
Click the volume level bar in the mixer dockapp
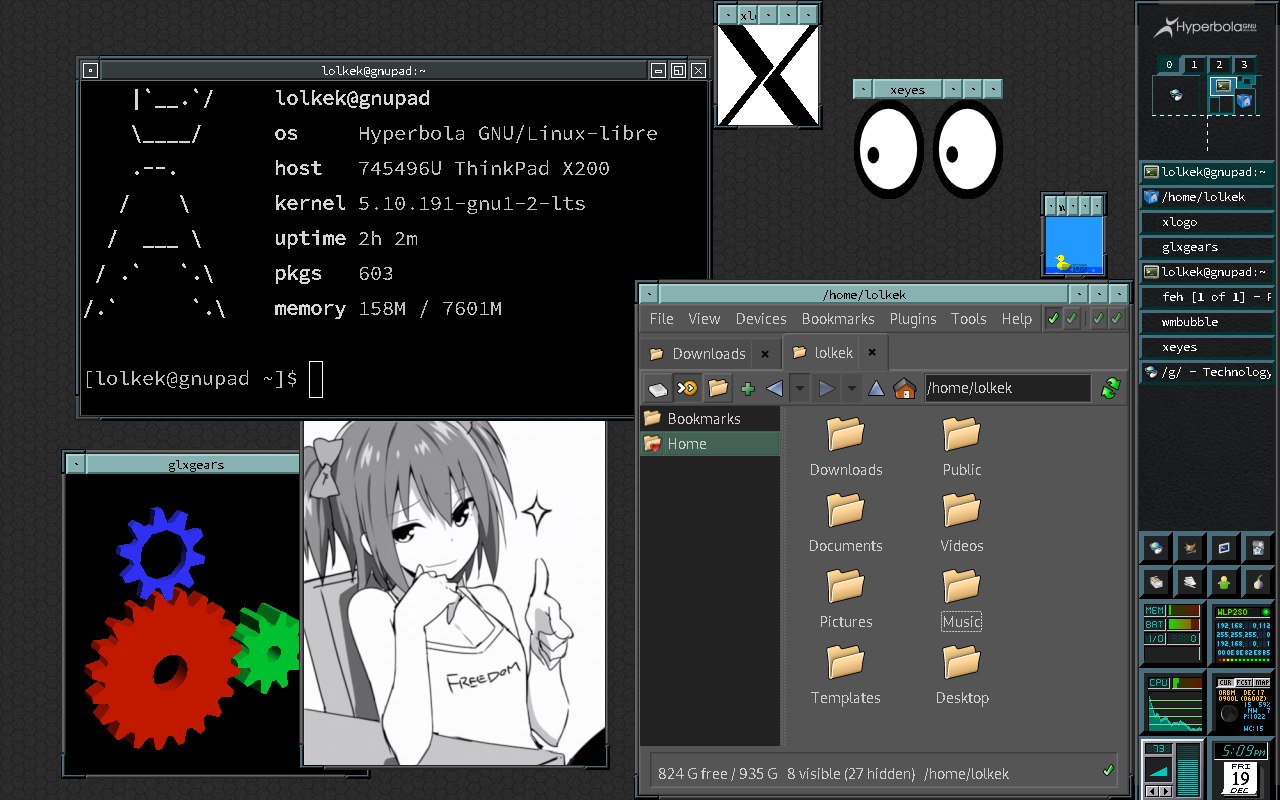(x=1188, y=770)
